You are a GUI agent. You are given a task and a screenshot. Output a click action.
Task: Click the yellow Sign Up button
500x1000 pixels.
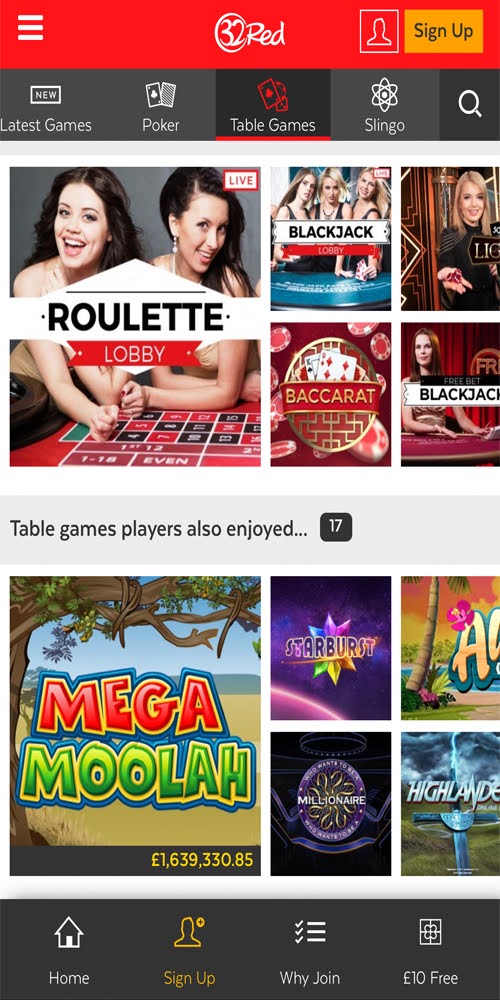coord(443,31)
